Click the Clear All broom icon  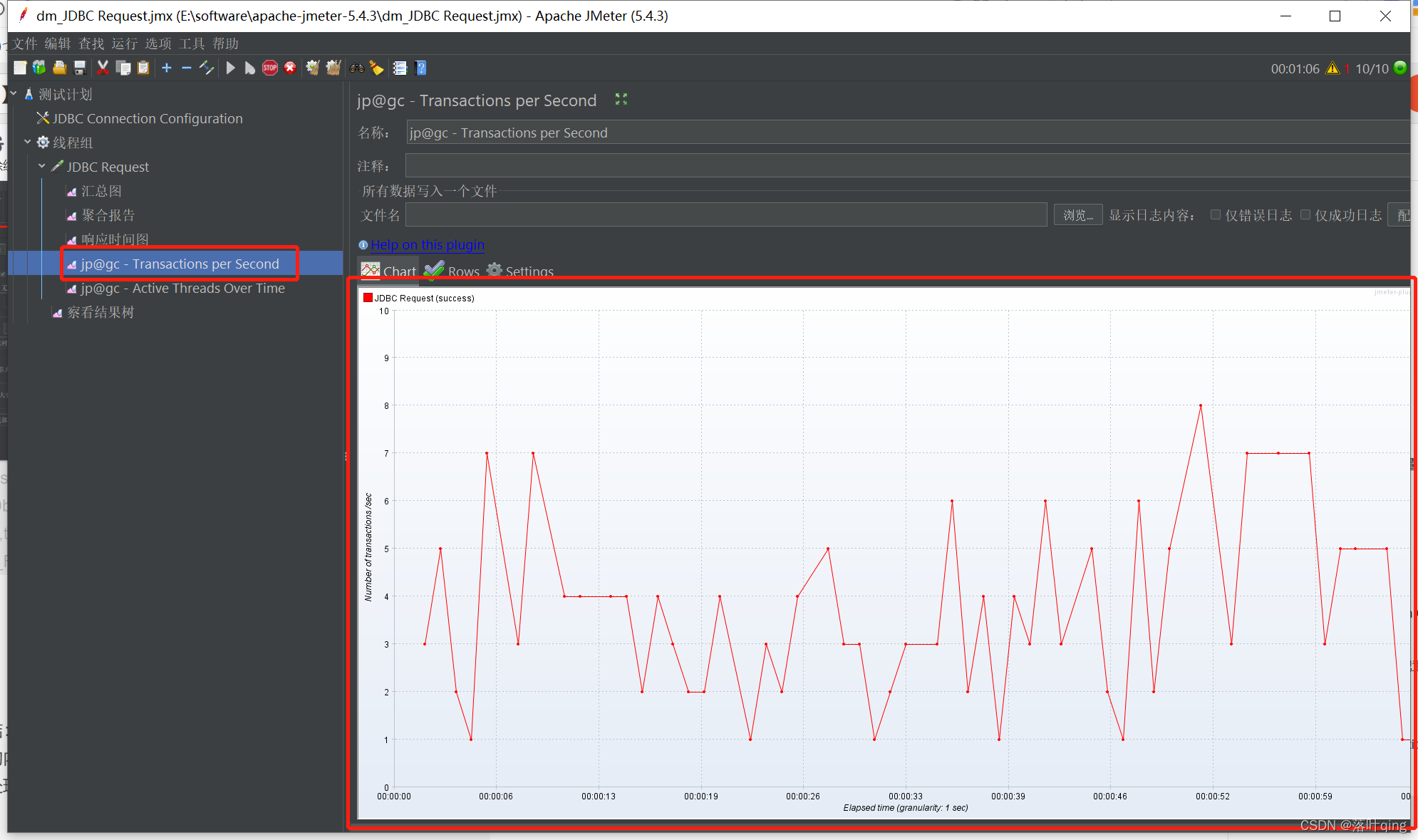click(x=333, y=68)
